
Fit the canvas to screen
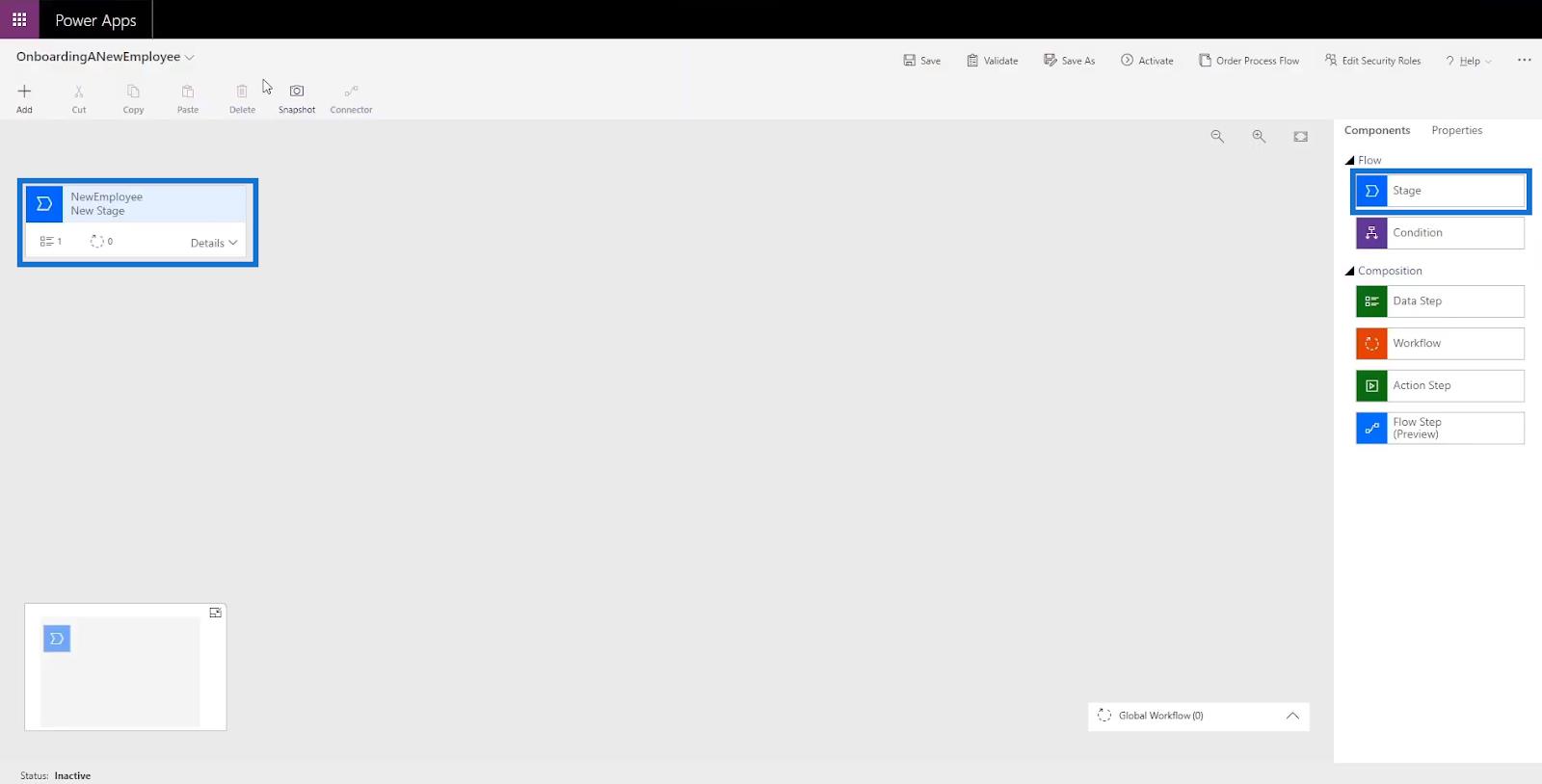1301,137
